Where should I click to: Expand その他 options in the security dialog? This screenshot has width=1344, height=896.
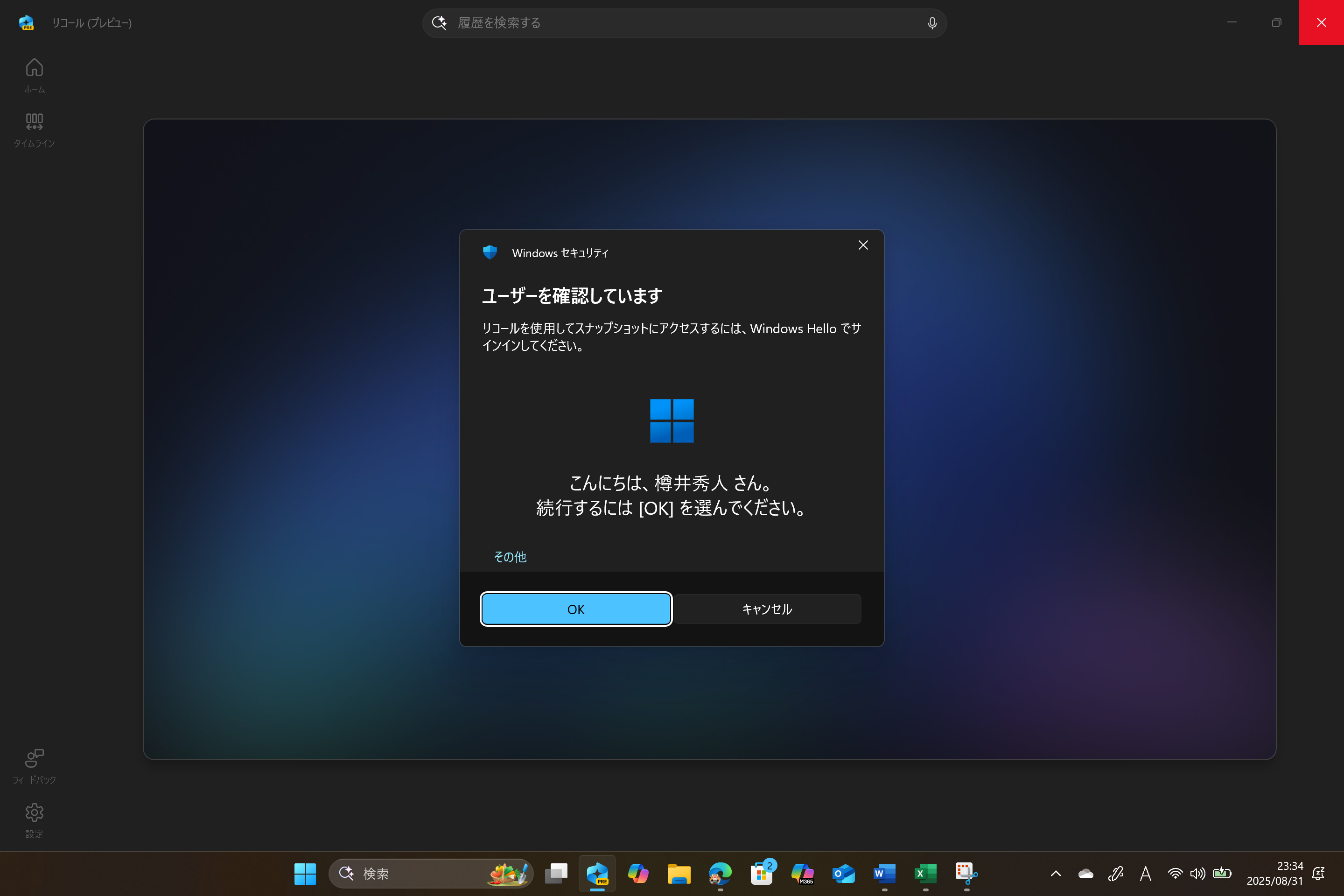[x=509, y=557]
